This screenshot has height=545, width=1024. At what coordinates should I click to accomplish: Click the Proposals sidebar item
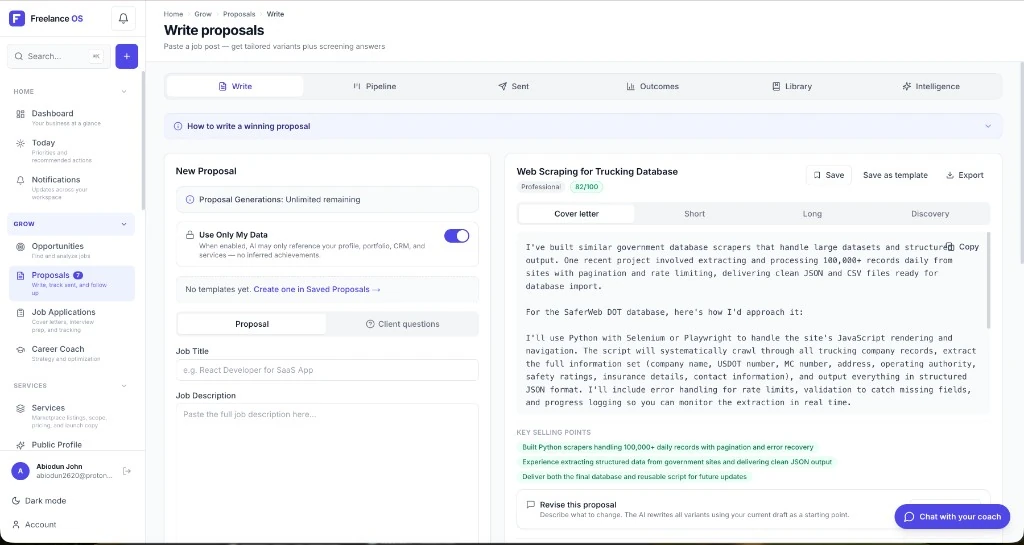(x=72, y=283)
